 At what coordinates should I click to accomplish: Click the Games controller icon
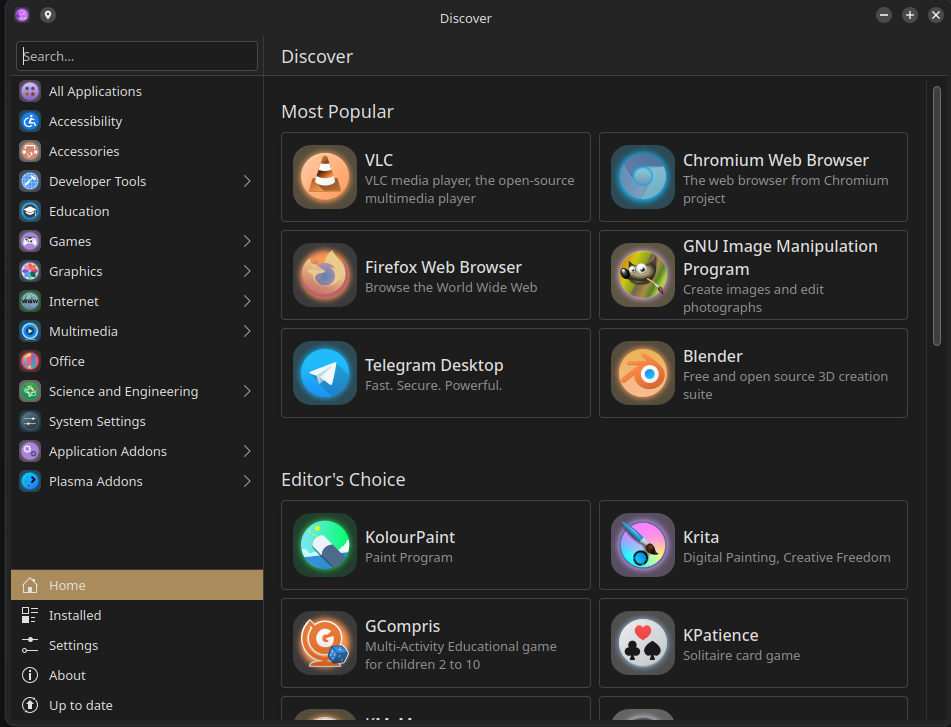[x=30, y=241]
